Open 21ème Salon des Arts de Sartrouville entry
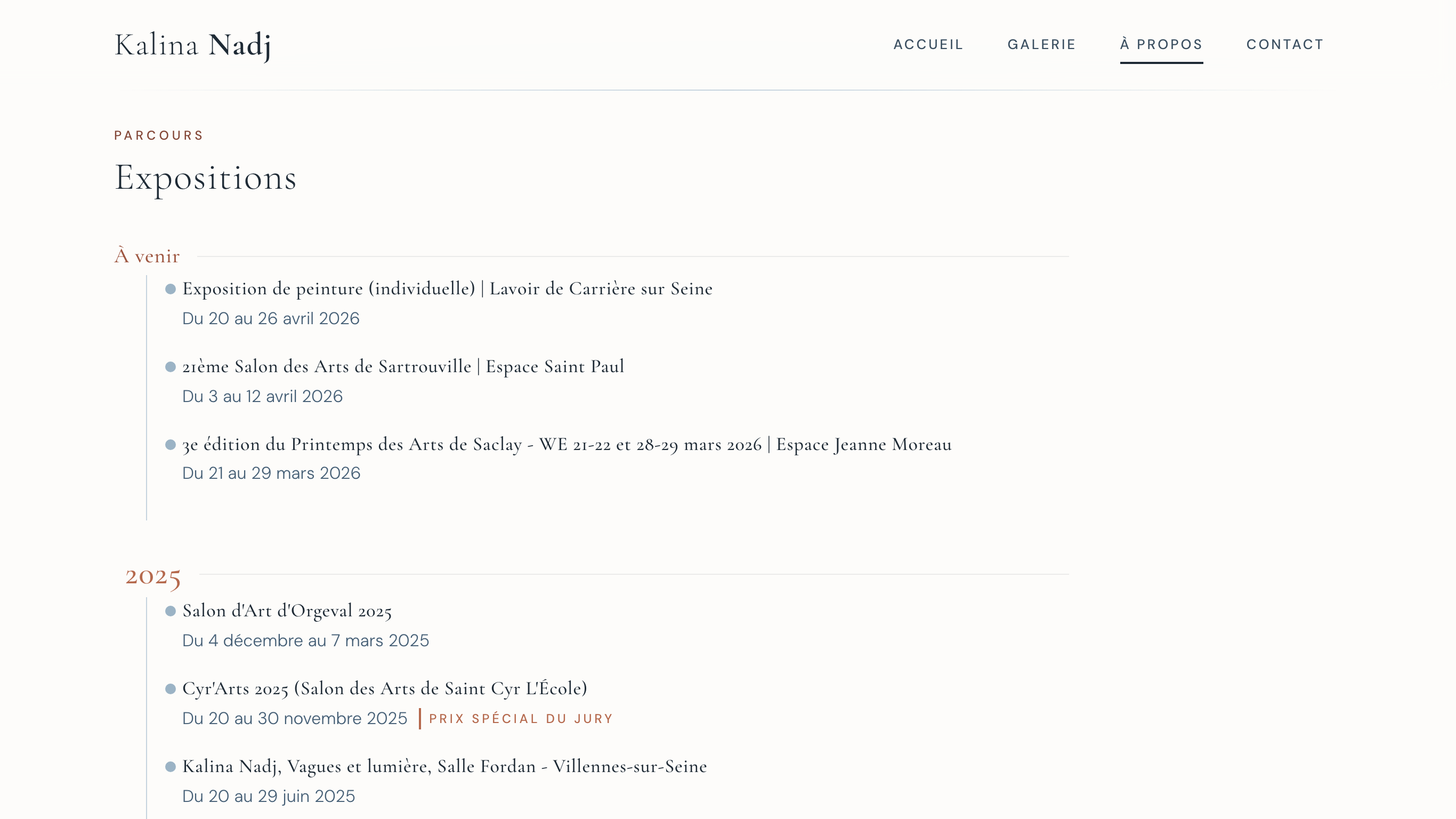The image size is (1456, 819). pos(402,366)
